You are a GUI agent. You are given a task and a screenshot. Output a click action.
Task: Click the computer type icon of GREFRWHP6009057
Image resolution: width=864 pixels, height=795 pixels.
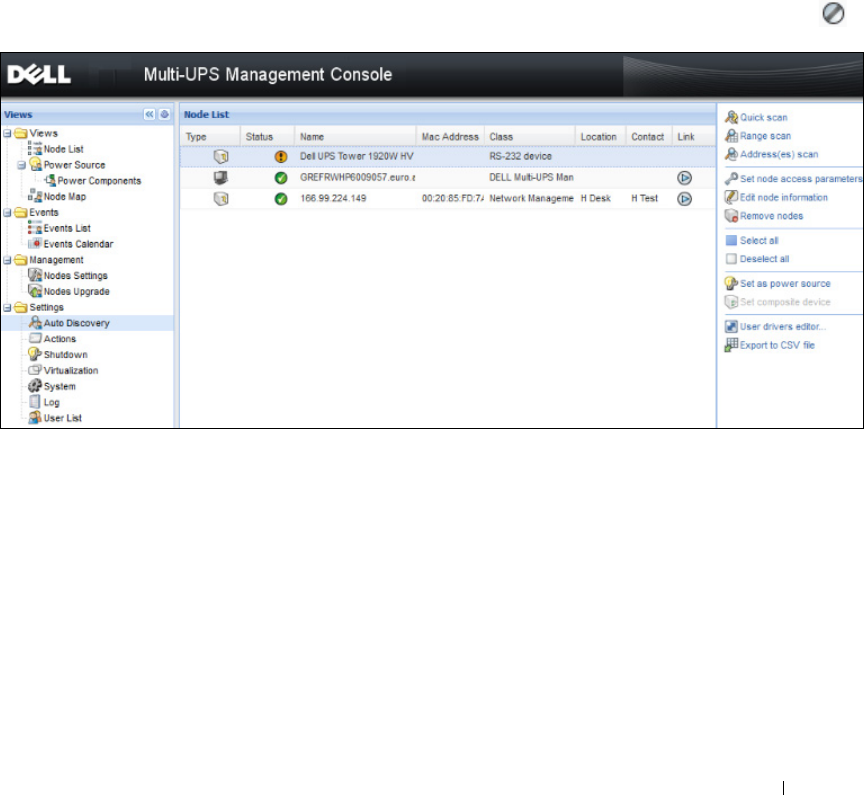point(221,177)
